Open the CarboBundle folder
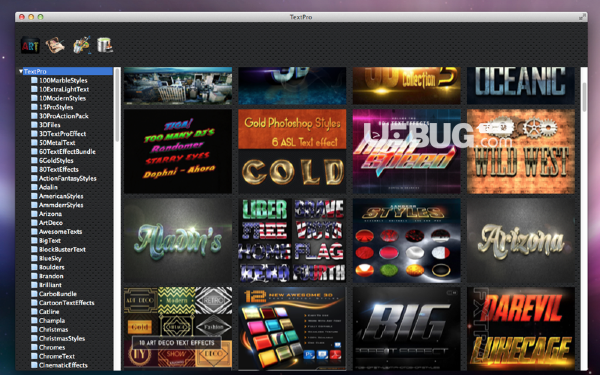The width and height of the screenshot is (600, 375). pyautogui.click(x=58, y=294)
